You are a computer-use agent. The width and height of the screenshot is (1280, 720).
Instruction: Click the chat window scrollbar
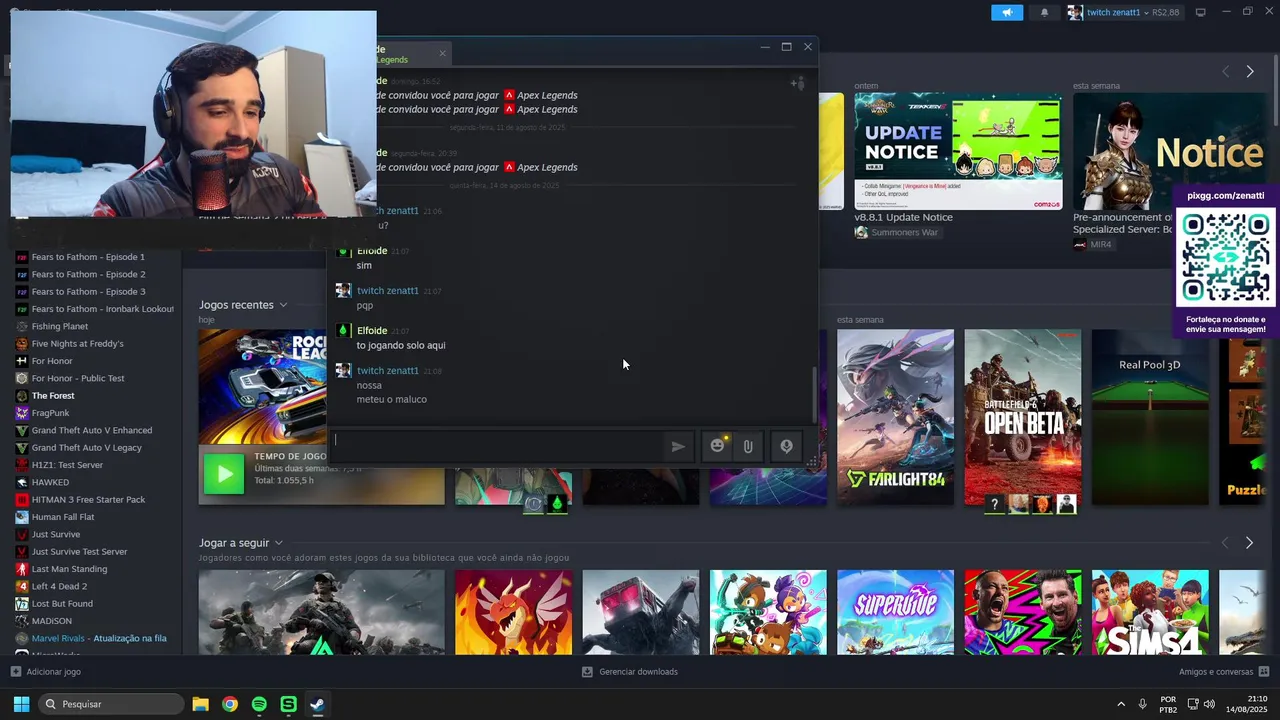(x=813, y=393)
